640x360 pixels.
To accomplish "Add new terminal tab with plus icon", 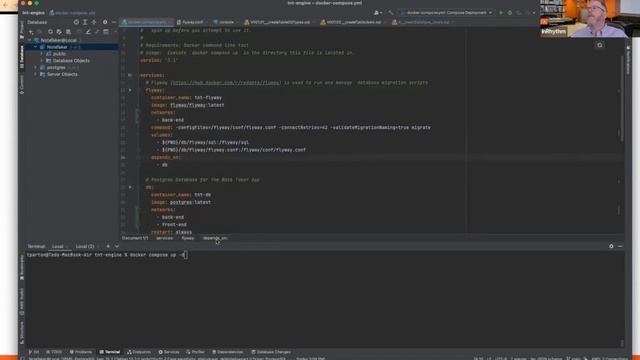I will (x=108, y=246).
